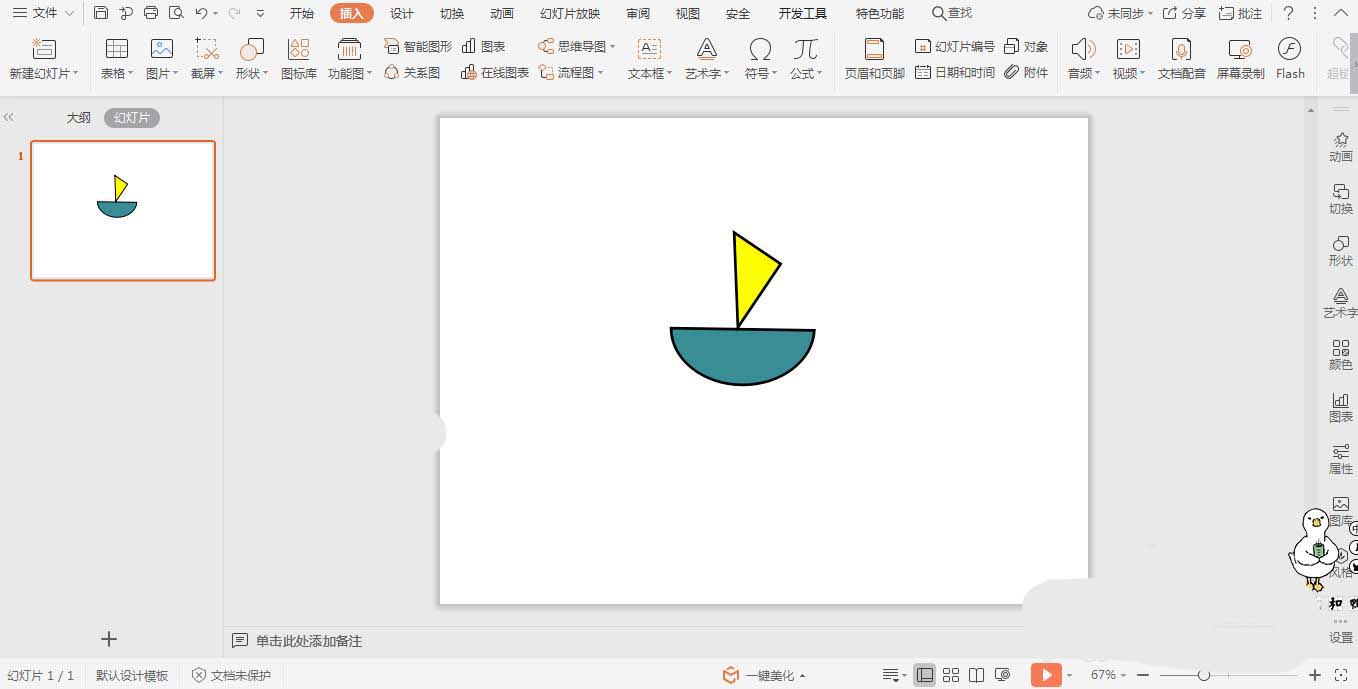1358x689 pixels.
Task: Switch to reading view in status bar
Action: point(977,675)
